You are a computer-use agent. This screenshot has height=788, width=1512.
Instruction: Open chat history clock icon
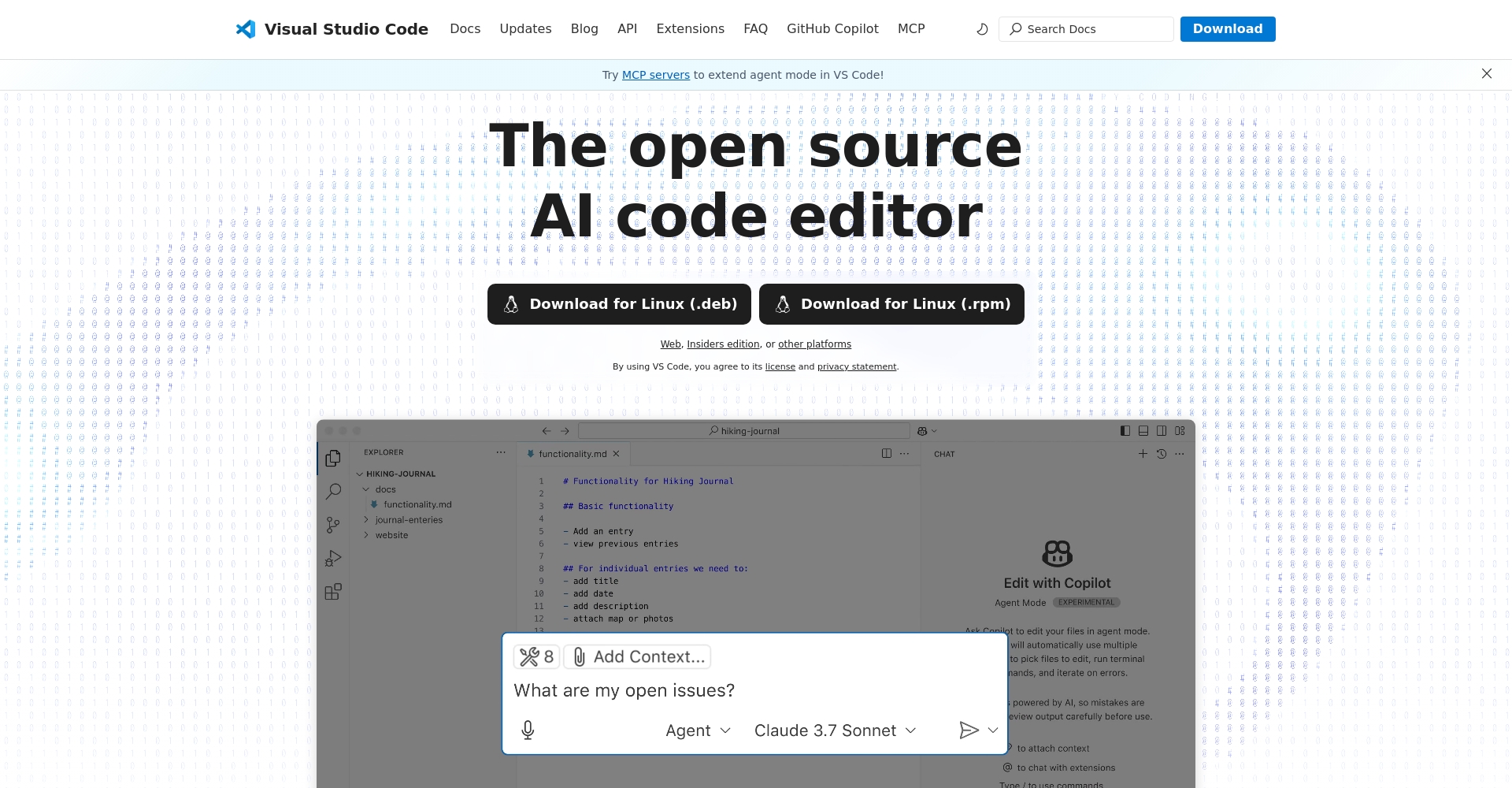[1161, 453]
